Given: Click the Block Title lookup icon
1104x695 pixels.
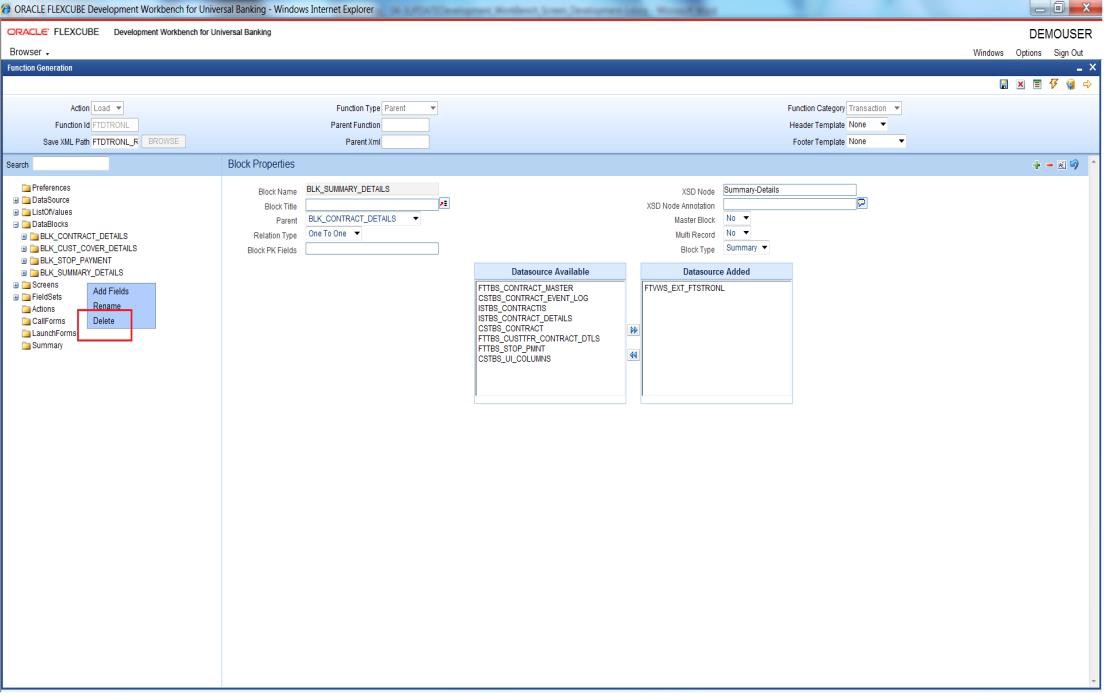Looking at the screenshot, I should click(x=444, y=204).
